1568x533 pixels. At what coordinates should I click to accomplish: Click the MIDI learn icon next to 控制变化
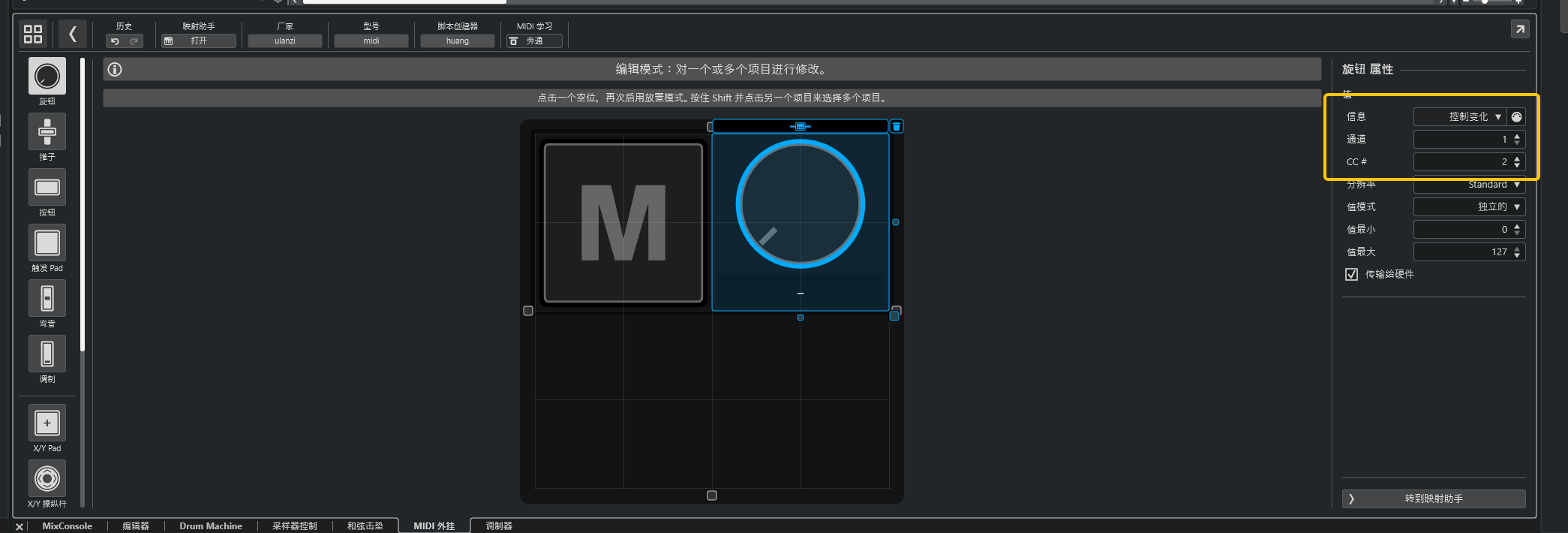pyautogui.click(x=1516, y=117)
